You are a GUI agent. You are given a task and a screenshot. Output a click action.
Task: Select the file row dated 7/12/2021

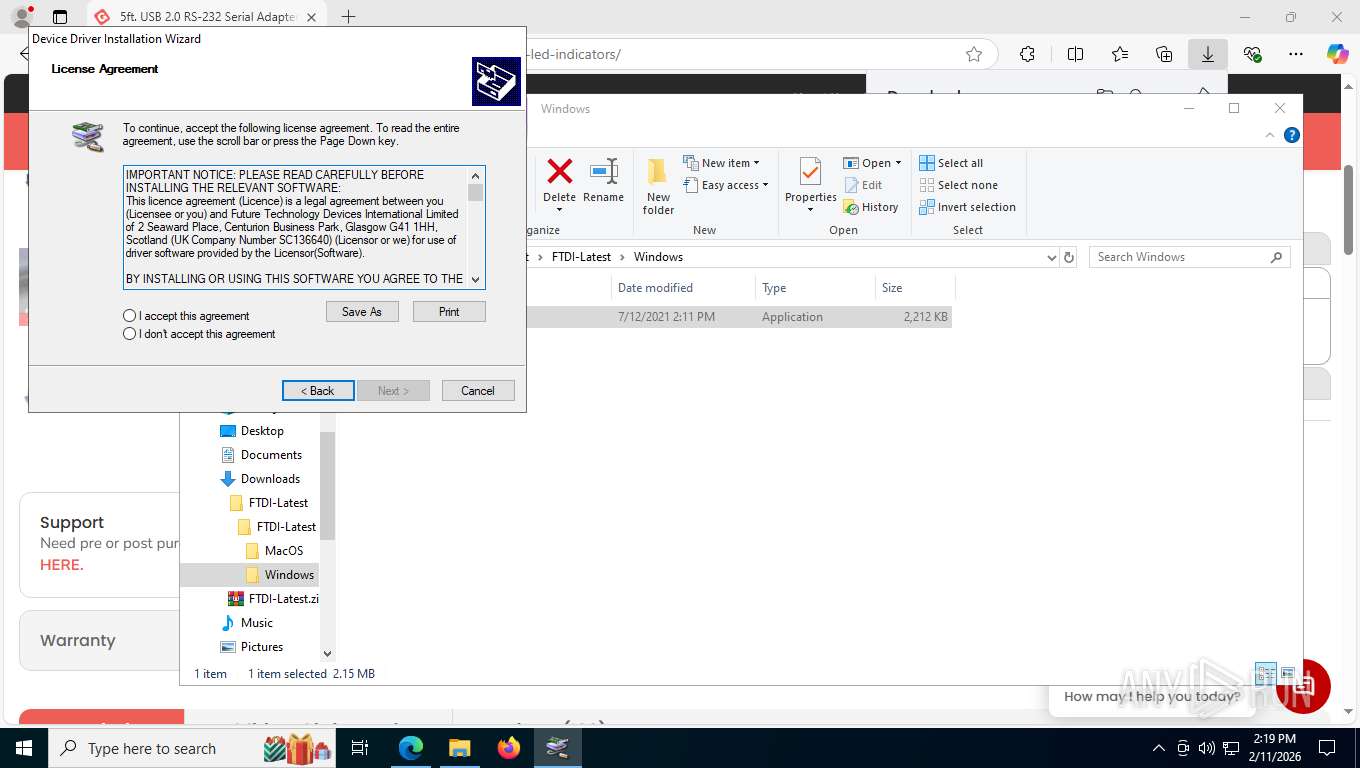pyautogui.click(x=740, y=317)
